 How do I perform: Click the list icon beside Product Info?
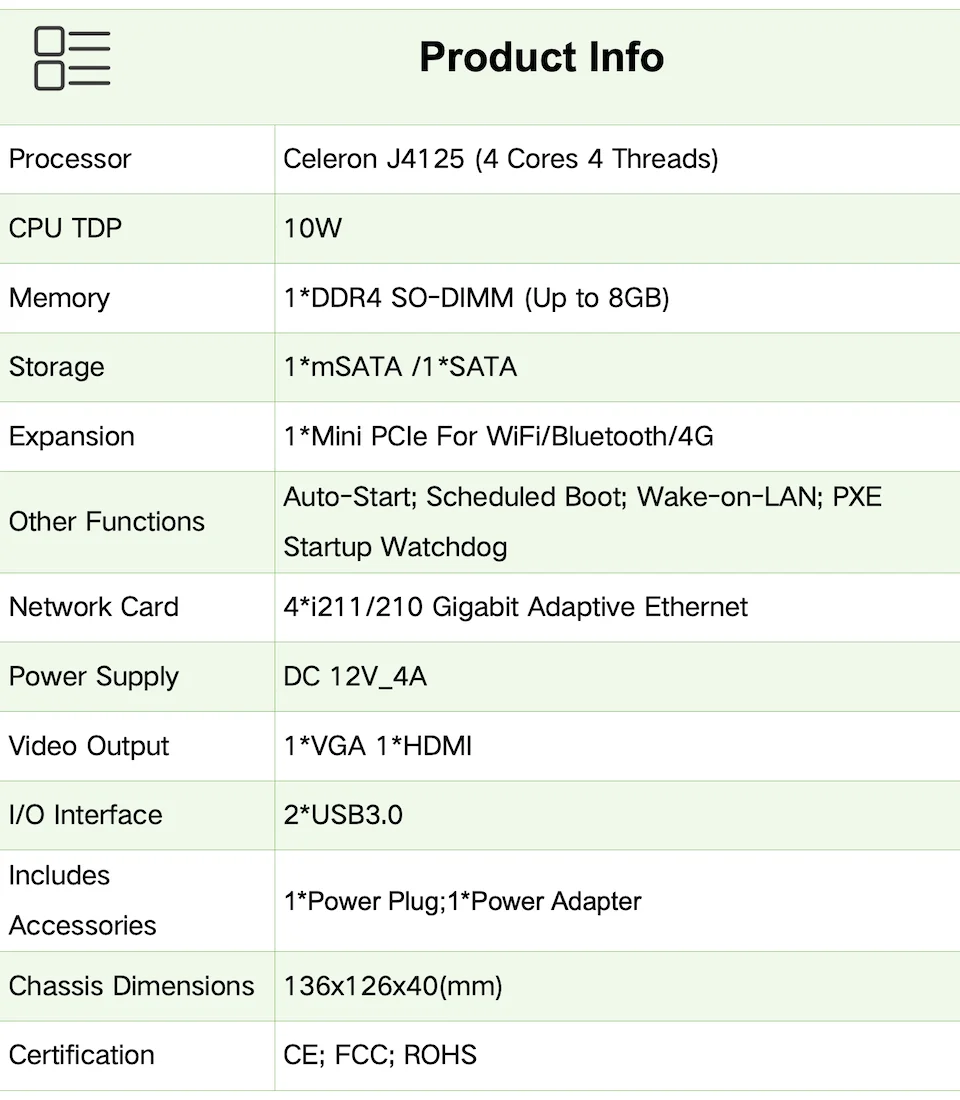pos(72,59)
